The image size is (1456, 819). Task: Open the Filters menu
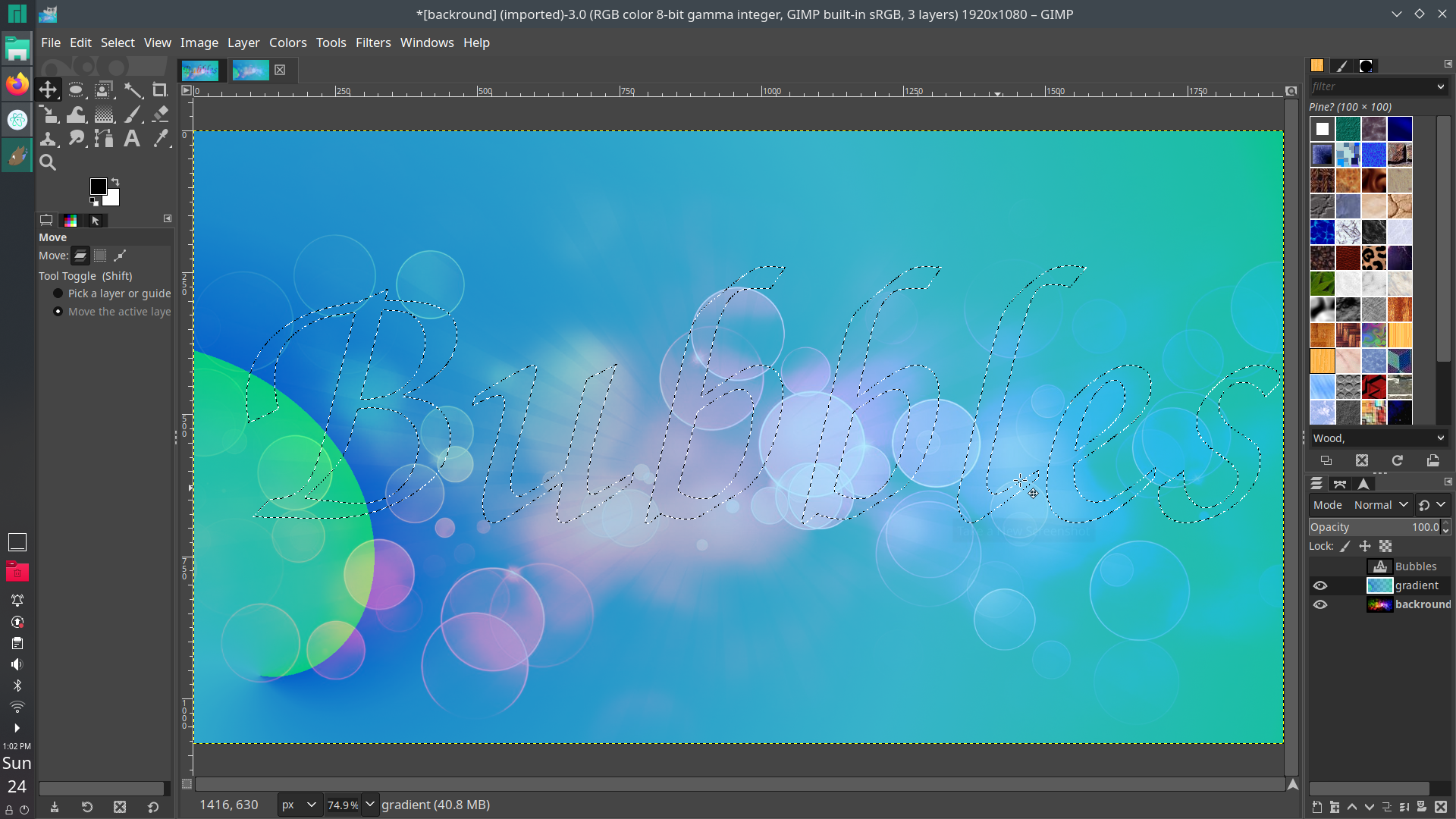pos(373,42)
